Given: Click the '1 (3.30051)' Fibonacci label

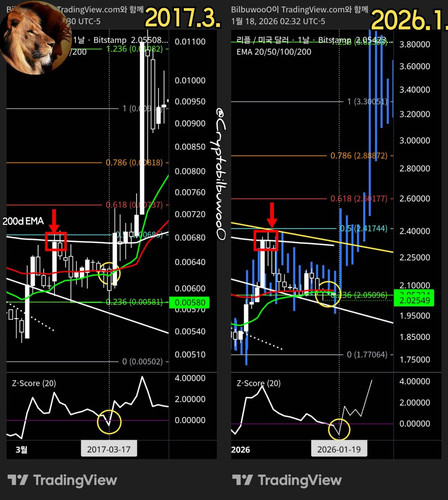Looking at the screenshot, I should (x=368, y=101).
